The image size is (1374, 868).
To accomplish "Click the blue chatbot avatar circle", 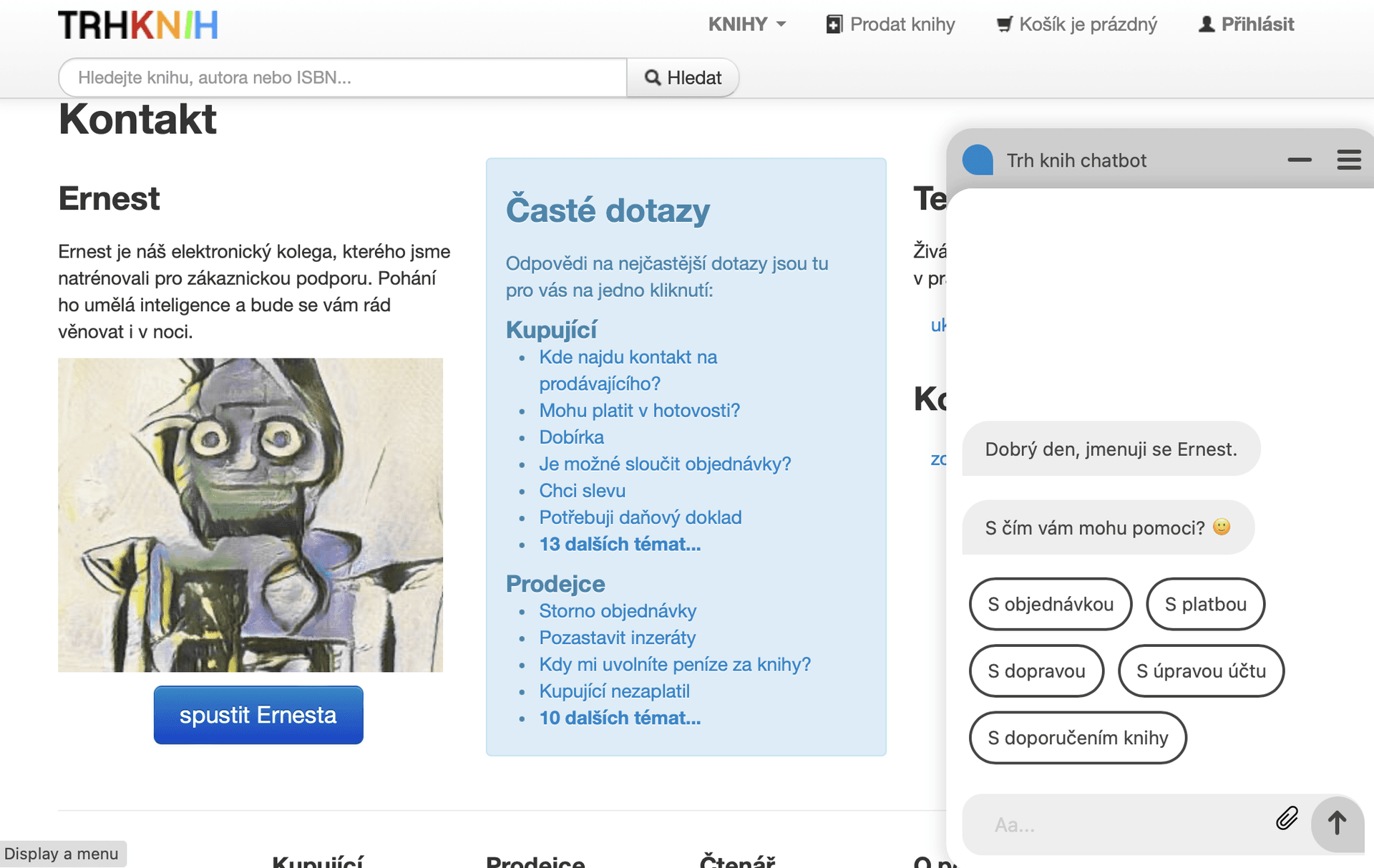I will pyautogui.click(x=978, y=160).
